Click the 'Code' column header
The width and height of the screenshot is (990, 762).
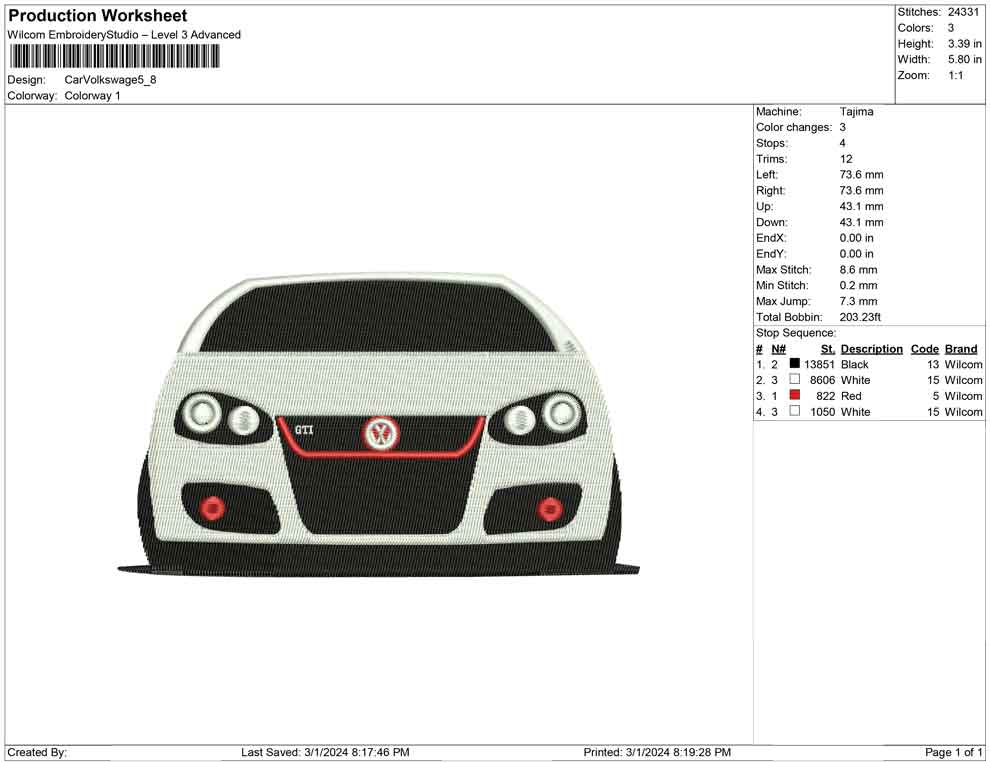(924, 348)
